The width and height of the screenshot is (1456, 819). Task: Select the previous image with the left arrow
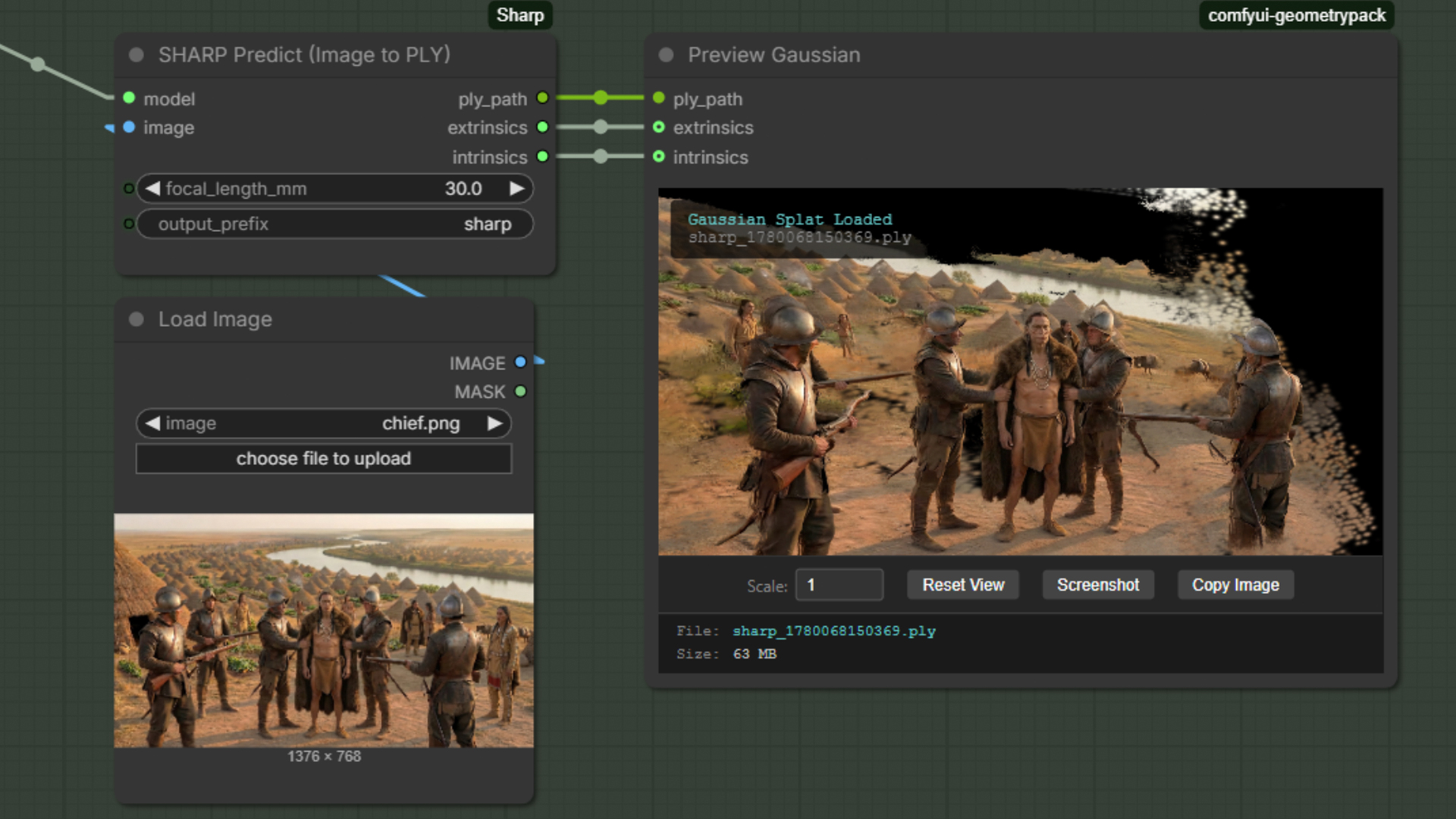[x=152, y=423]
